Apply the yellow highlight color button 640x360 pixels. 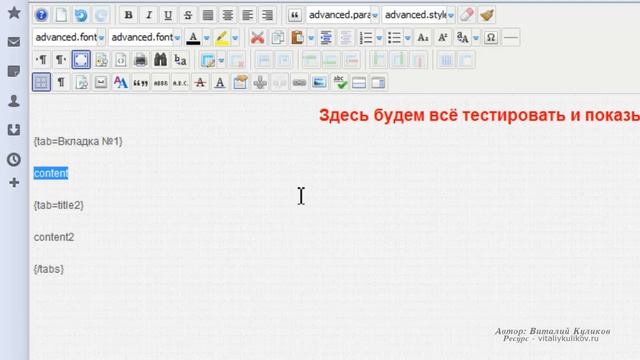point(222,38)
